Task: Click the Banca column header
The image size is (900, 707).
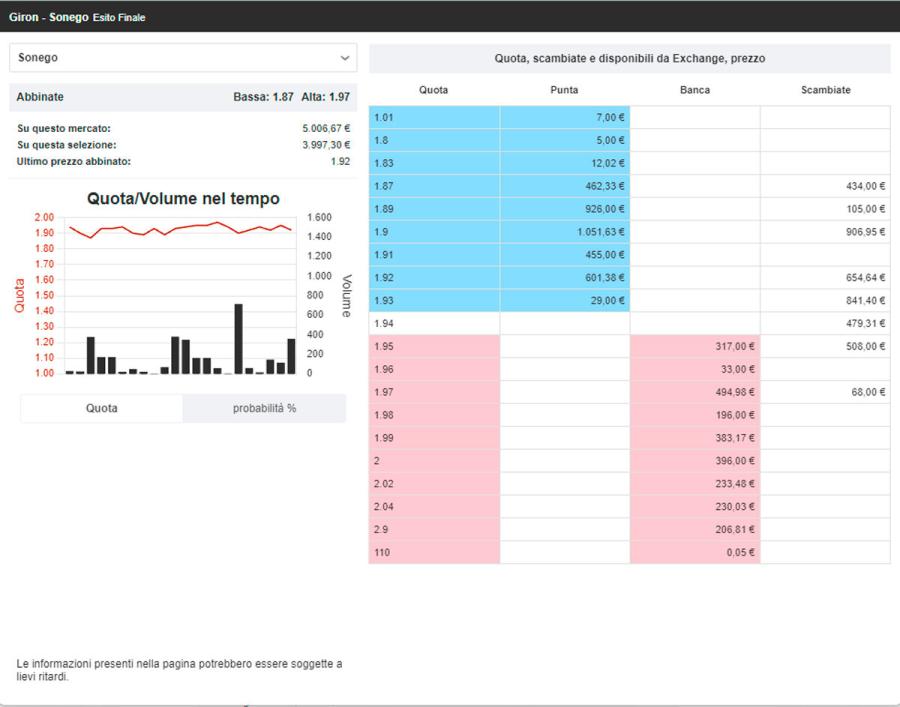Action: (x=694, y=90)
